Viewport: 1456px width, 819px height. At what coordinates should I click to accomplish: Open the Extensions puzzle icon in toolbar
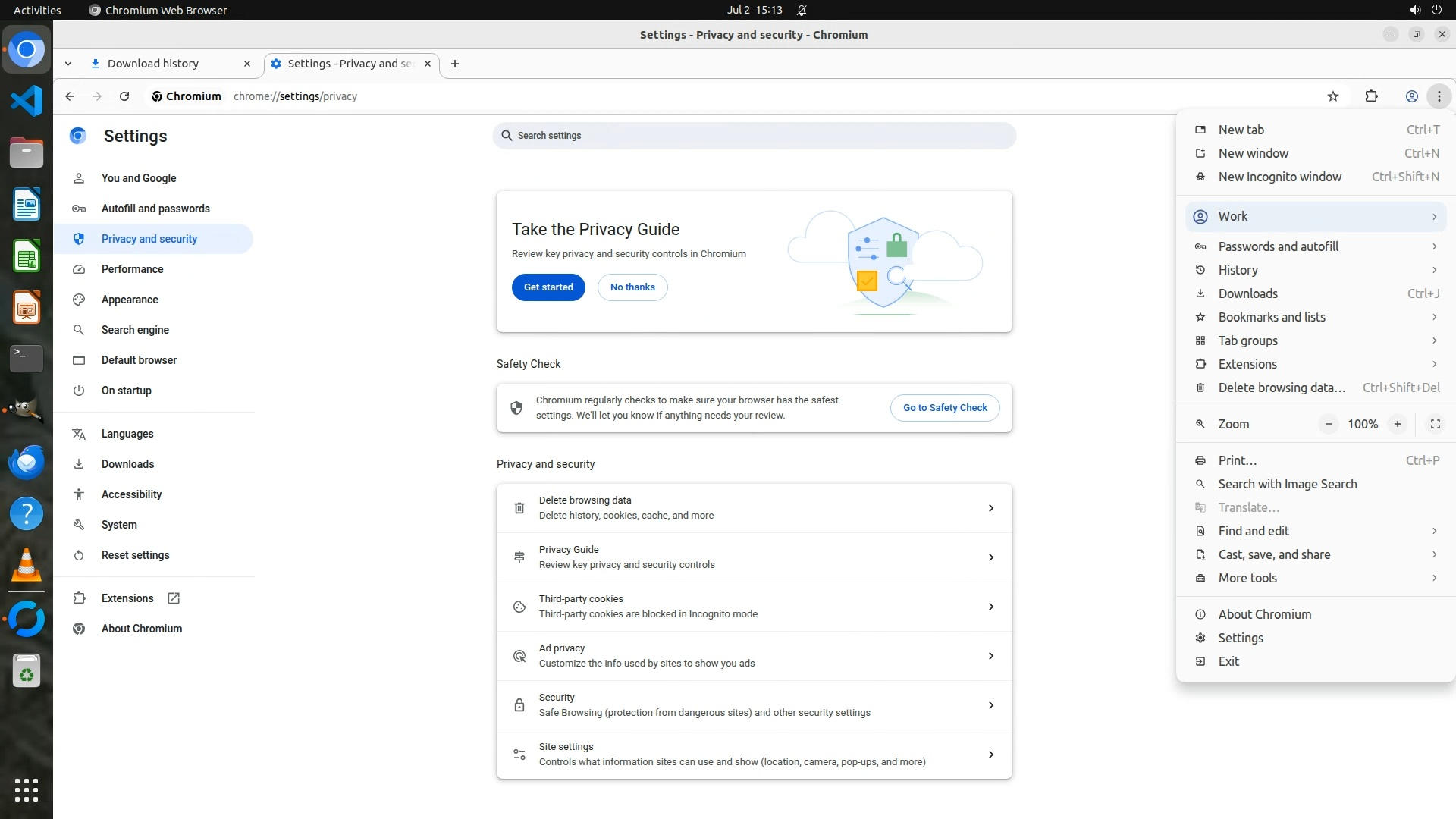(1371, 96)
